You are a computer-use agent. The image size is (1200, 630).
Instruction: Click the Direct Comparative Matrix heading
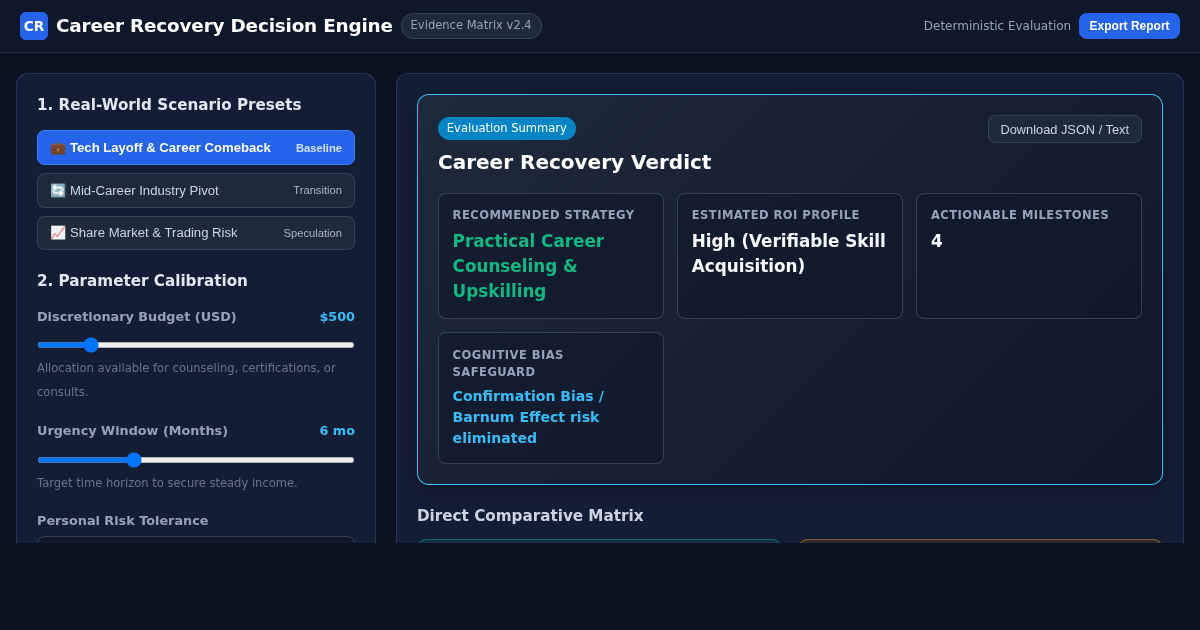point(530,516)
